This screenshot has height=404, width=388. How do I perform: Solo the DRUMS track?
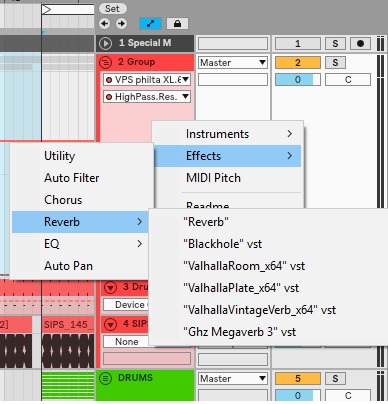(335, 378)
